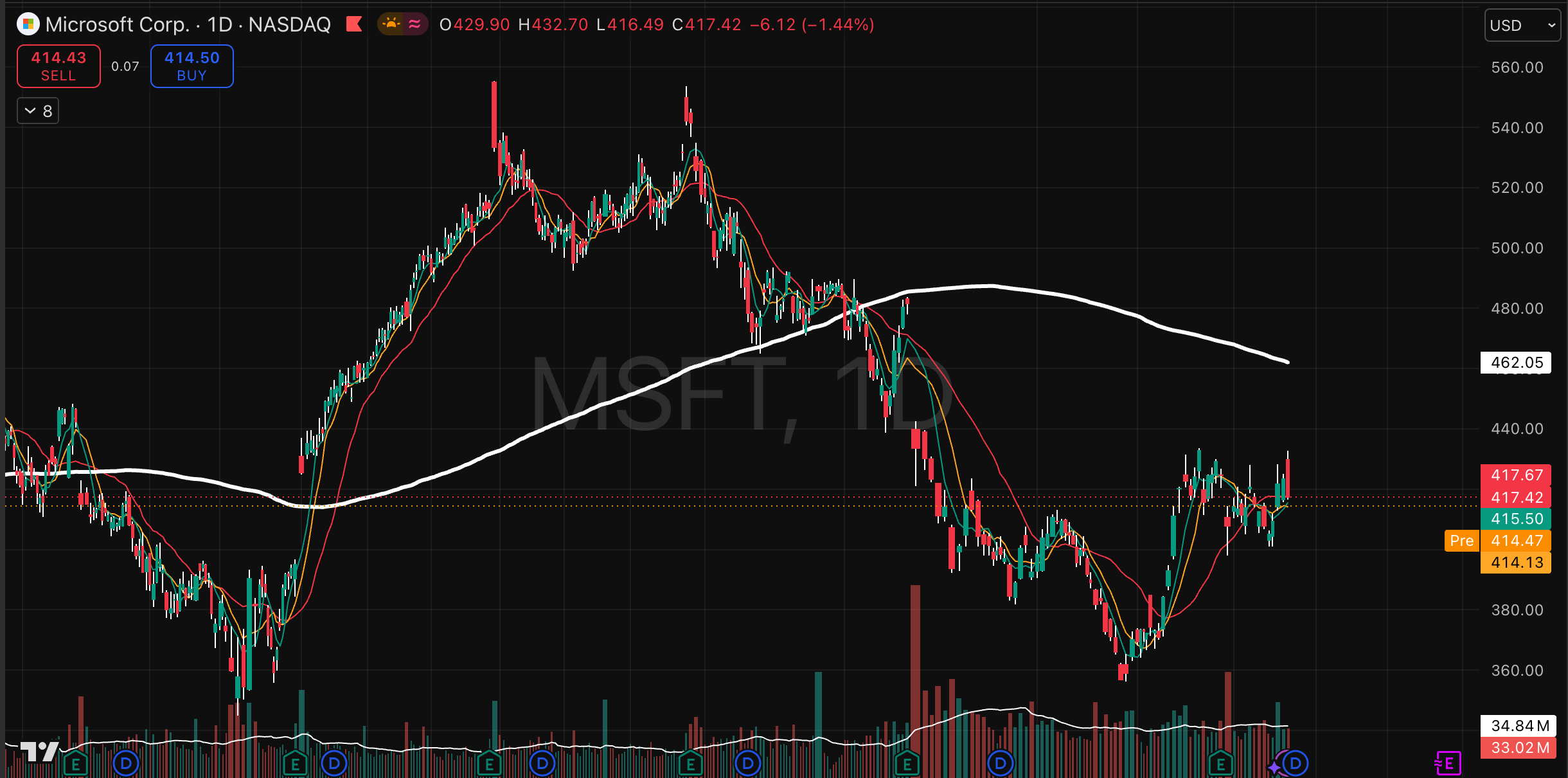Click the close value C417.42
The image size is (1568, 778).
[707, 24]
